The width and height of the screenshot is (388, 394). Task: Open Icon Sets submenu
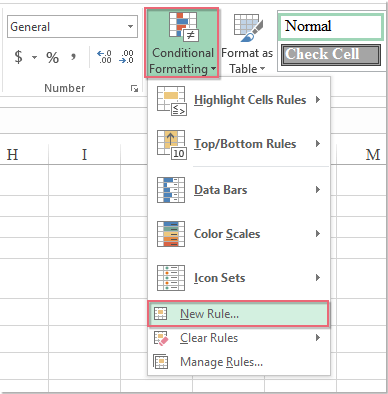click(x=239, y=278)
